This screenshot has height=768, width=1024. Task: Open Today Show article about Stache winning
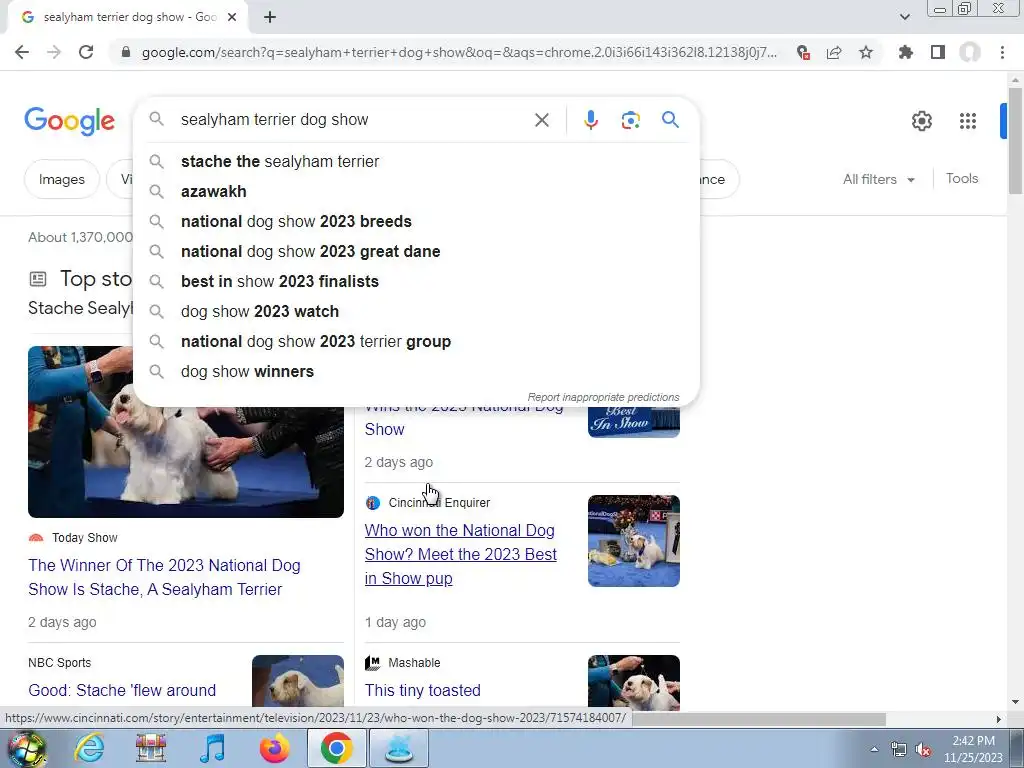[x=164, y=577]
